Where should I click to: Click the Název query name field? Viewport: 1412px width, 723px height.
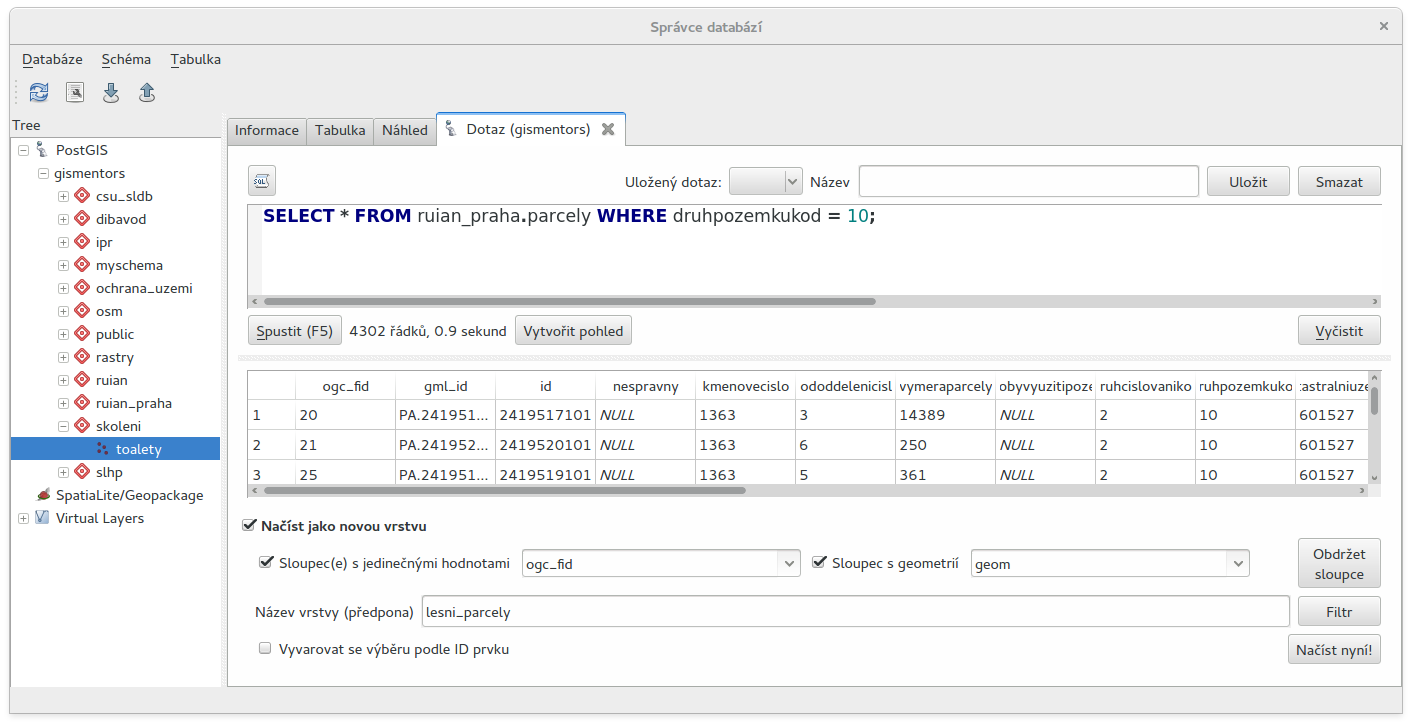1028,181
